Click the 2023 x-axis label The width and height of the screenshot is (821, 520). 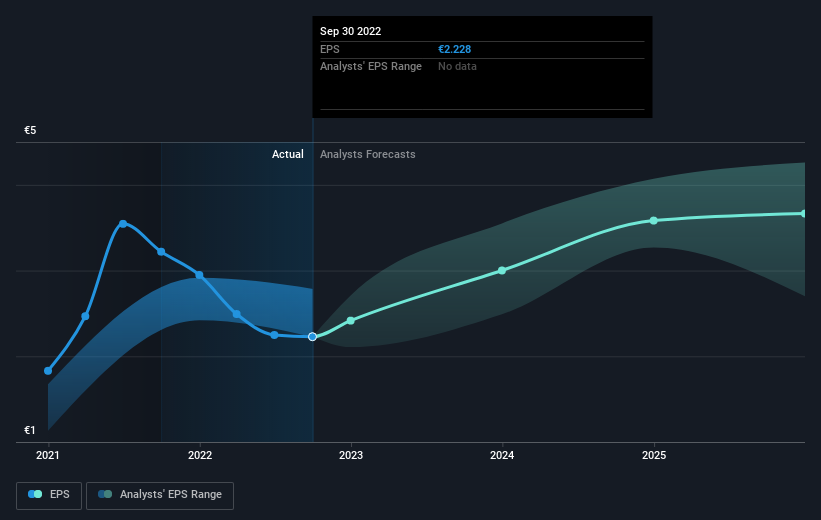tap(351, 456)
